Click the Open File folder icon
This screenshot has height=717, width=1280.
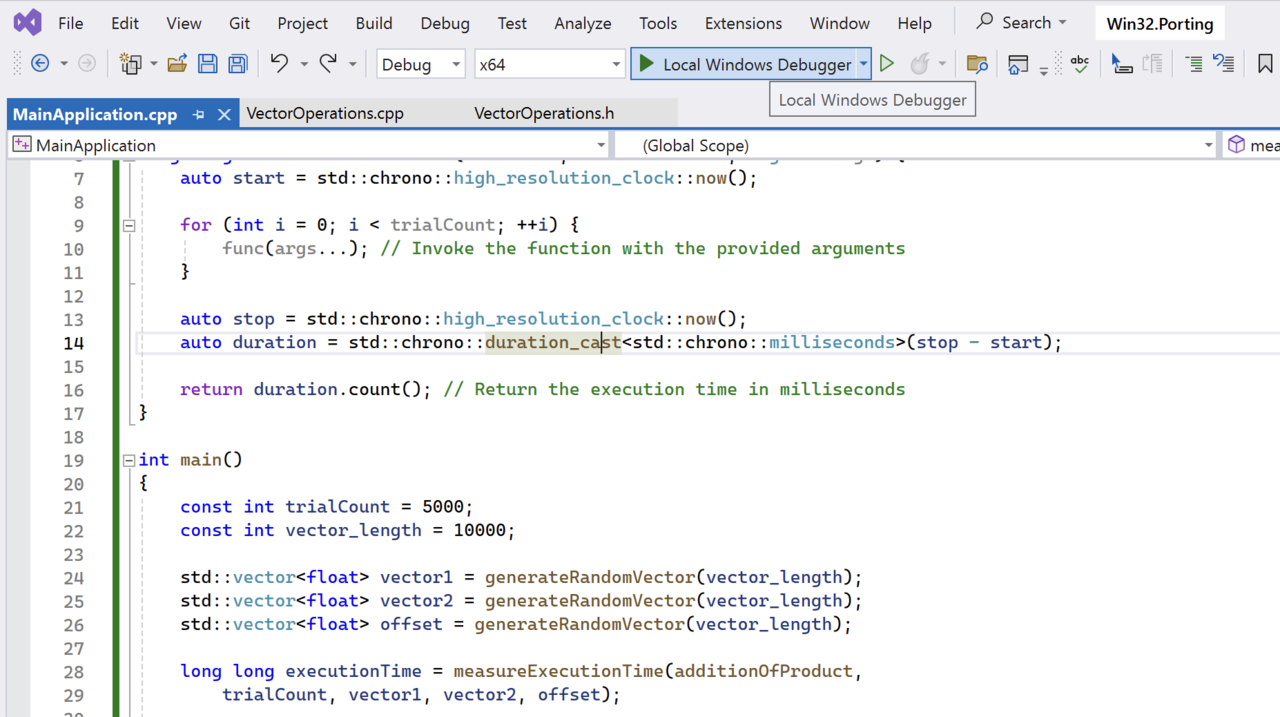pos(177,64)
